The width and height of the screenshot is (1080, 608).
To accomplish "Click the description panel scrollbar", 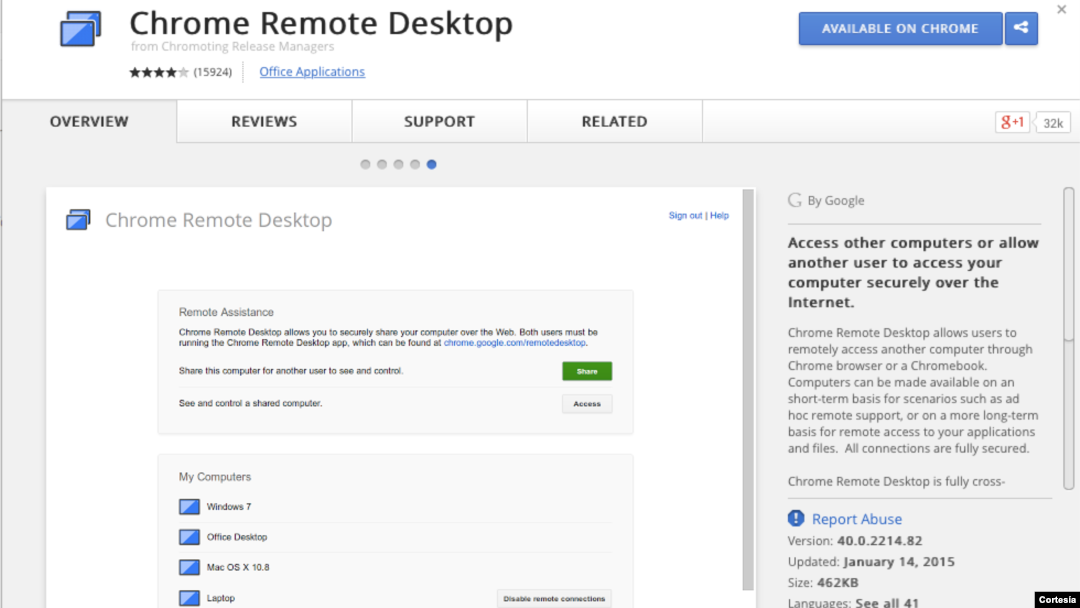I will (1068, 337).
